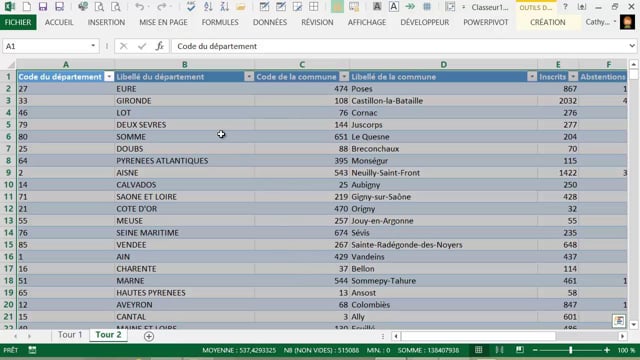The height and width of the screenshot is (360, 640).
Task: Switch to Page Break Preview in status bar
Action: click(520, 350)
